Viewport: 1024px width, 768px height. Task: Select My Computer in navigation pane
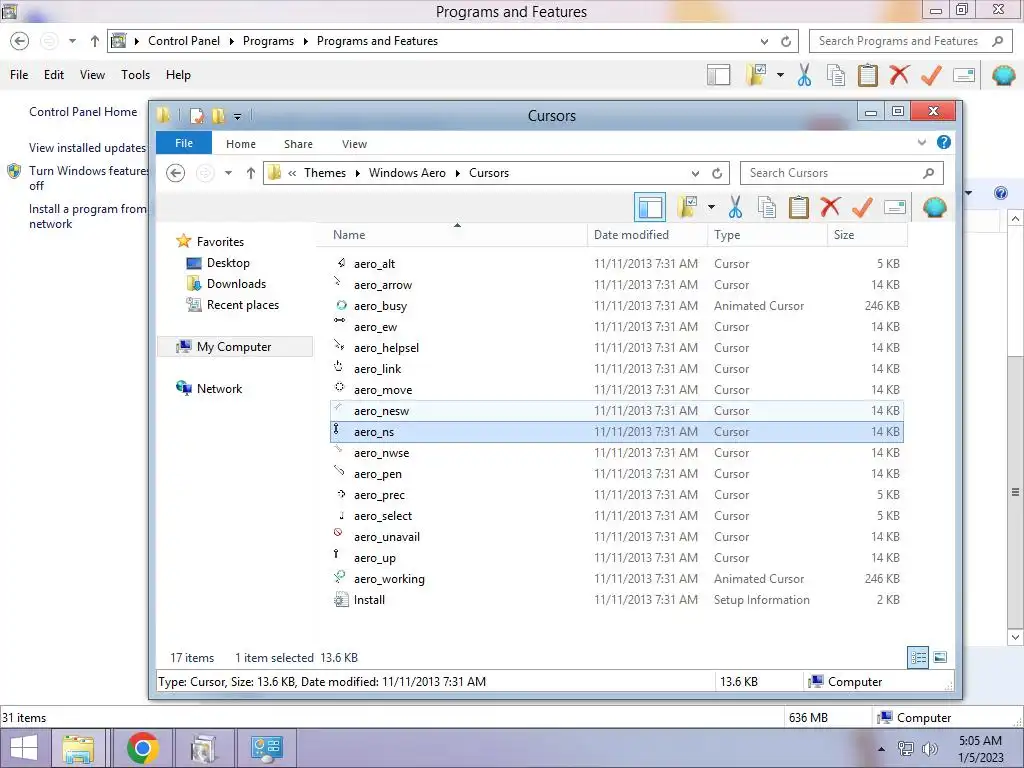(234, 347)
